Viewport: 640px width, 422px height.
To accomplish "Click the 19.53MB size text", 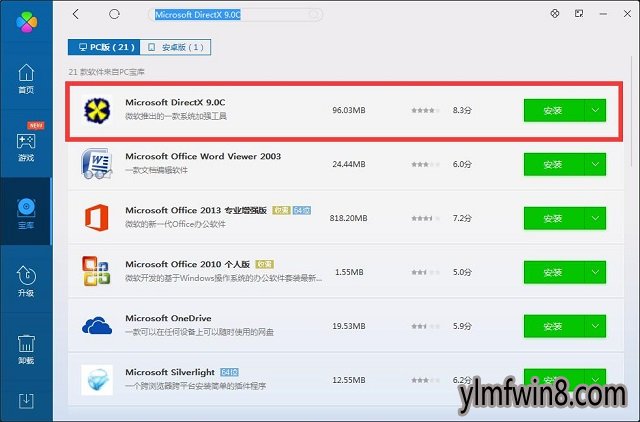I will 349,326.
